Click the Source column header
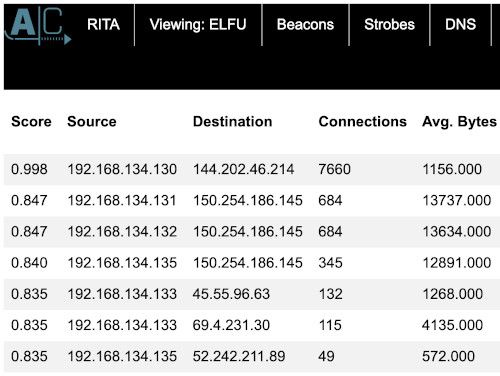 [92, 121]
